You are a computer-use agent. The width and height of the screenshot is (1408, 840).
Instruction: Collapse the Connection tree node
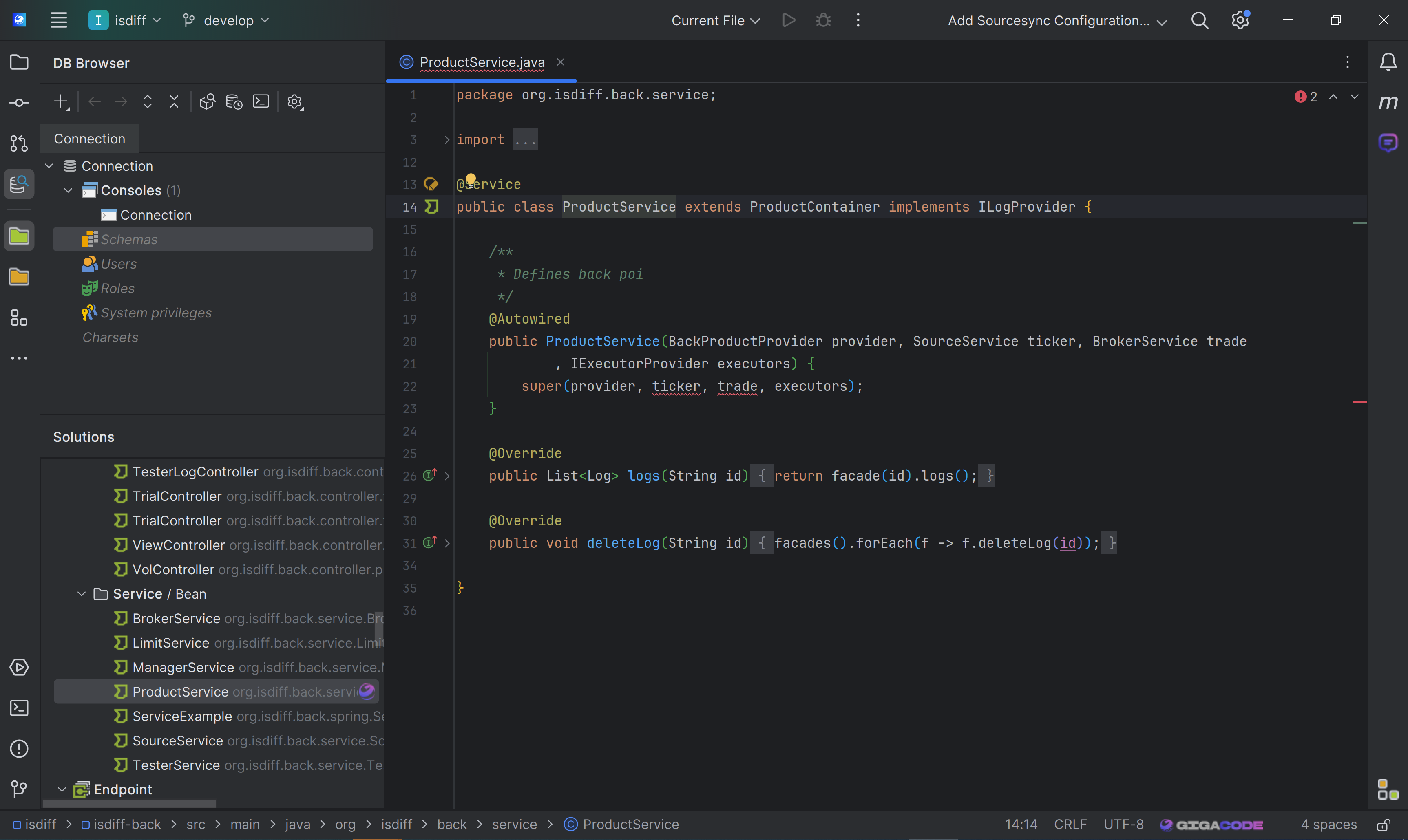tap(50, 166)
